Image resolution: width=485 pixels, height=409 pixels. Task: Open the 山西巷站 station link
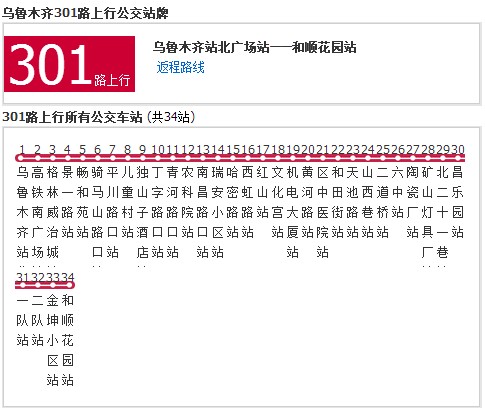[x=367, y=202]
